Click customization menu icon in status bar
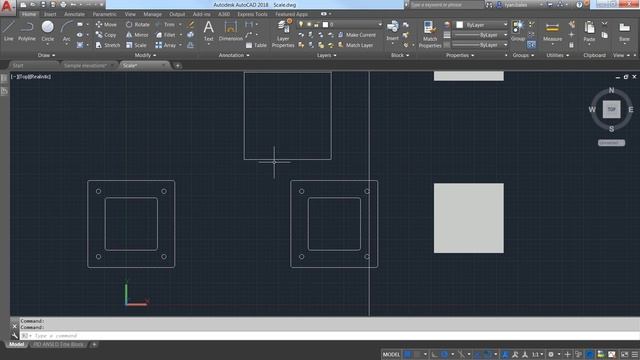 click(635, 354)
